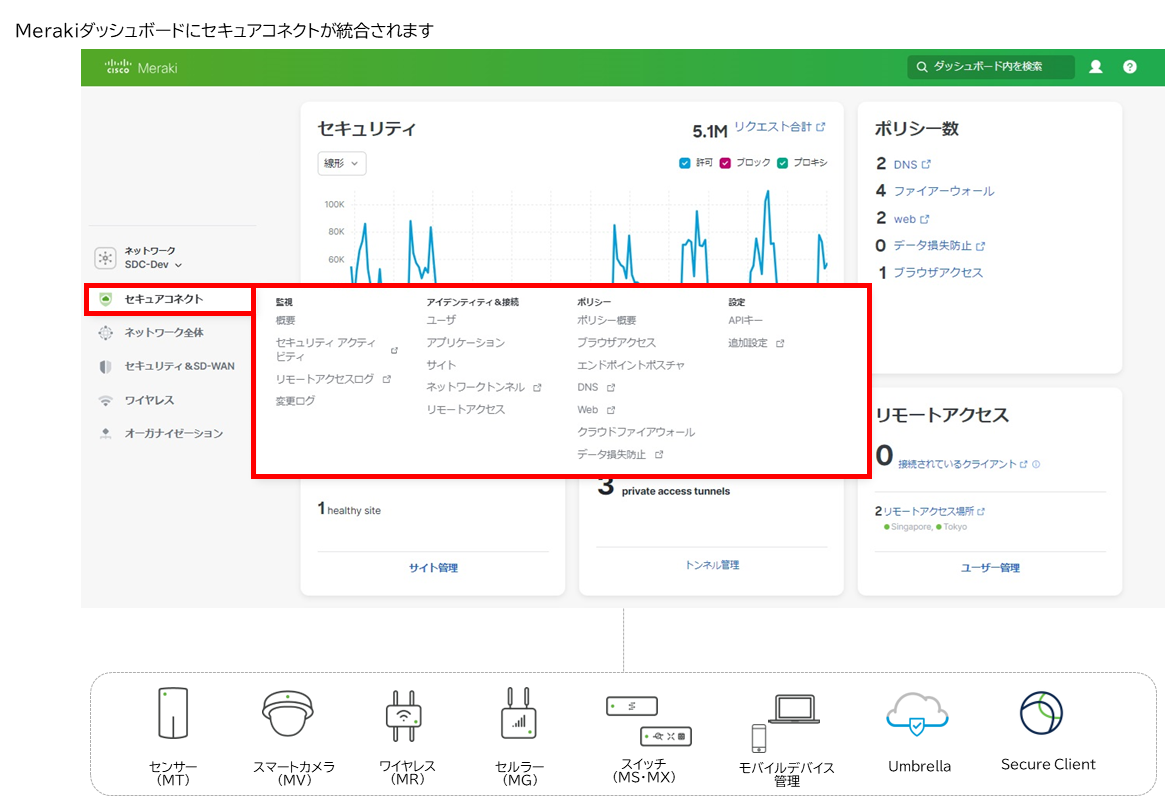Open セキュアコネクト in the sidebar

click(x=163, y=299)
